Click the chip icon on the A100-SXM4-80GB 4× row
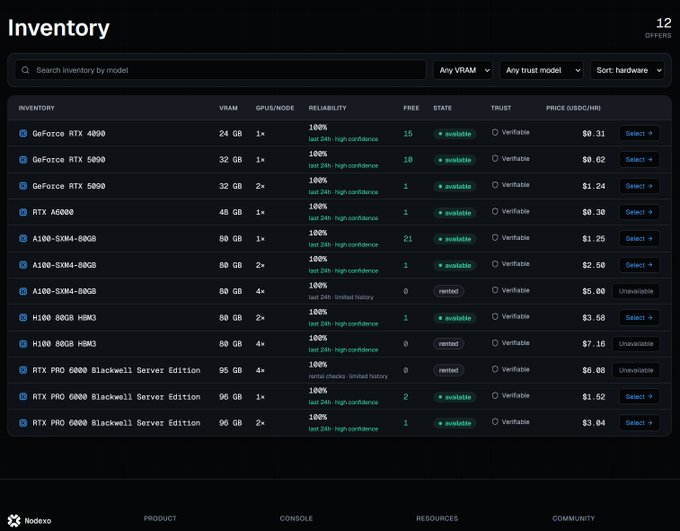The height and width of the screenshot is (531, 680). 23,291
